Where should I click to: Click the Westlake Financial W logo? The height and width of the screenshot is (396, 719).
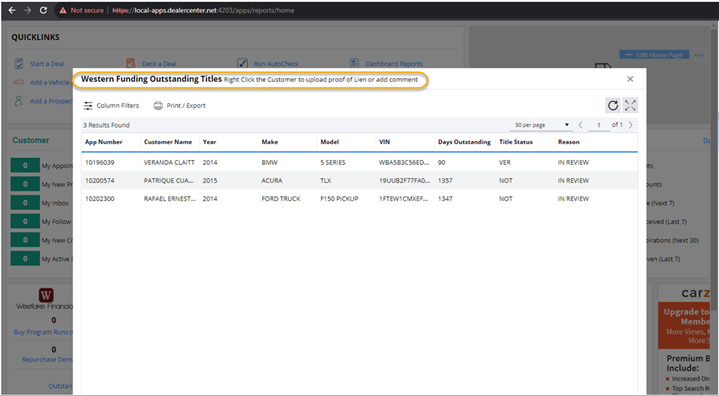(46, 295)
